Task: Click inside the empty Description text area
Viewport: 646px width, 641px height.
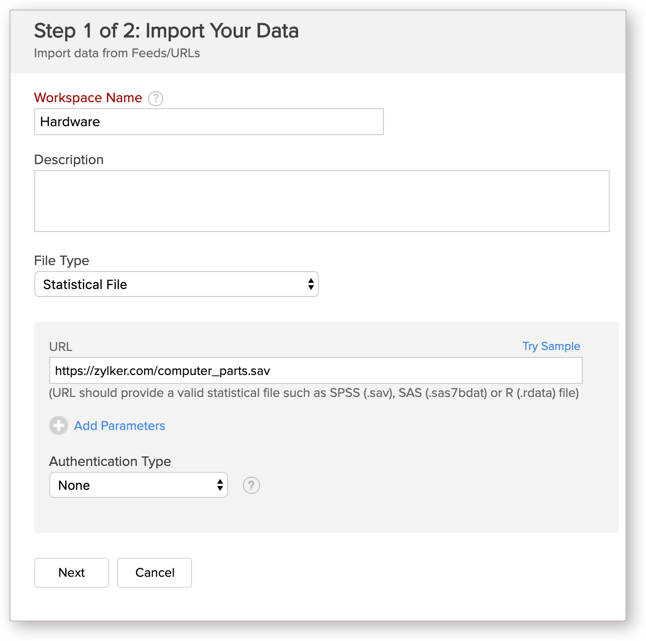Action: click(321, 201)
